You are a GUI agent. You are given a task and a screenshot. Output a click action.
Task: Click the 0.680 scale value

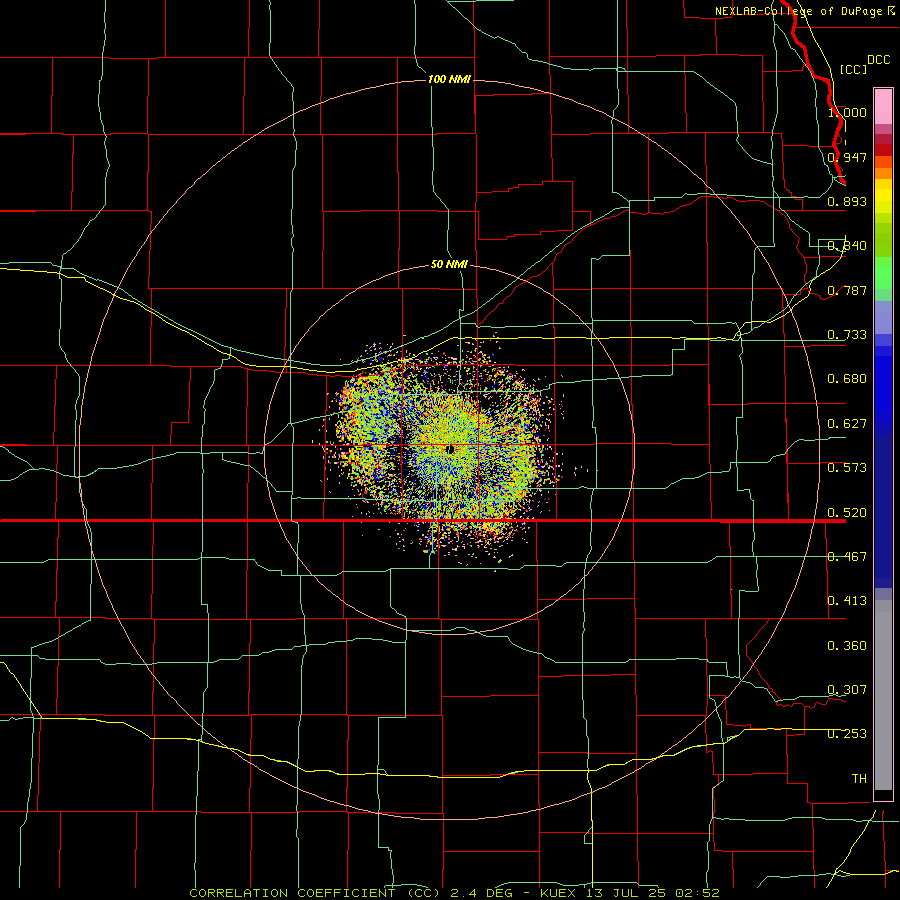(x=847, y=379)
